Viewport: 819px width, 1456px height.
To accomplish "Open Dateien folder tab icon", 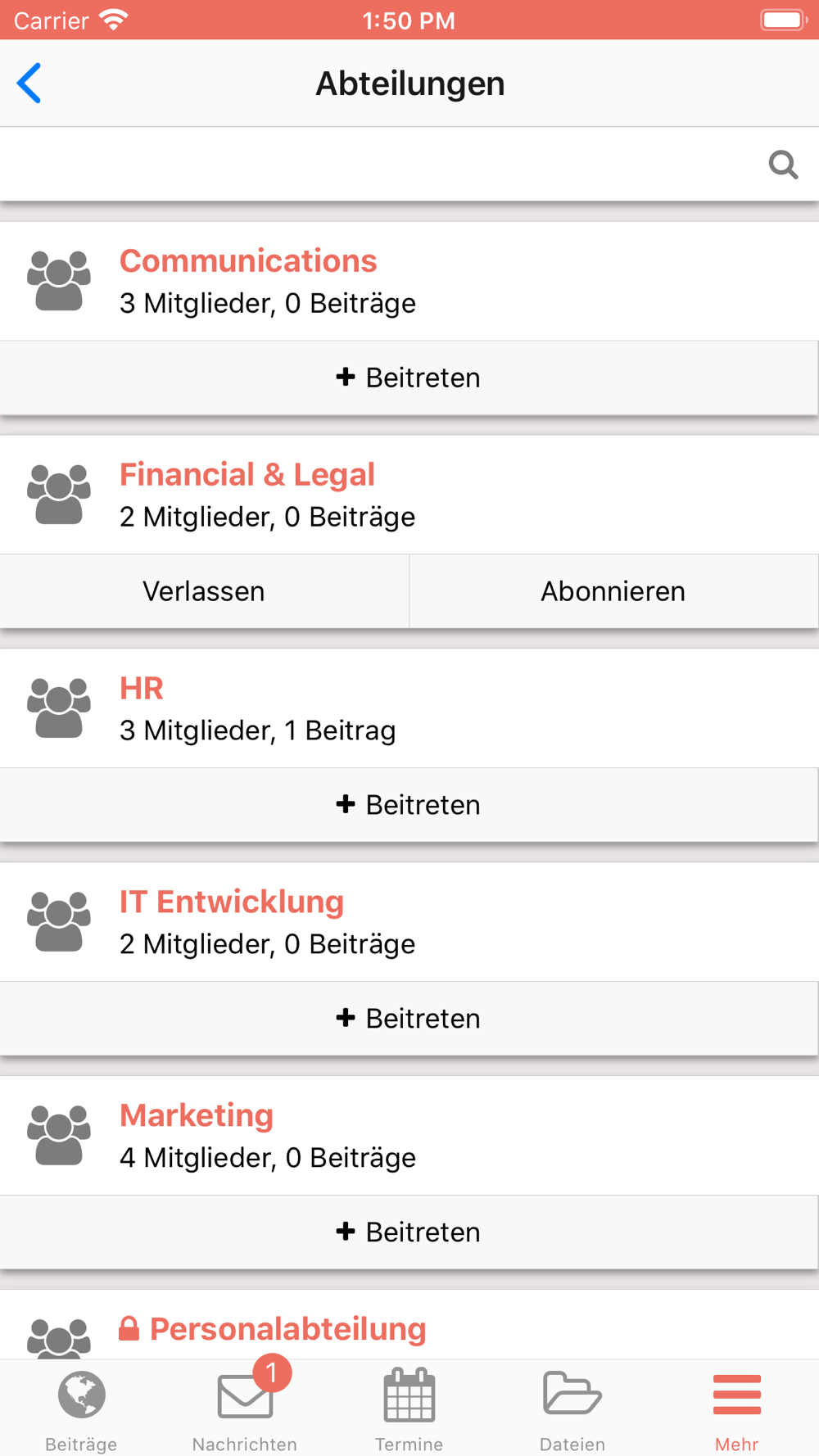I will coord(572,1393).
